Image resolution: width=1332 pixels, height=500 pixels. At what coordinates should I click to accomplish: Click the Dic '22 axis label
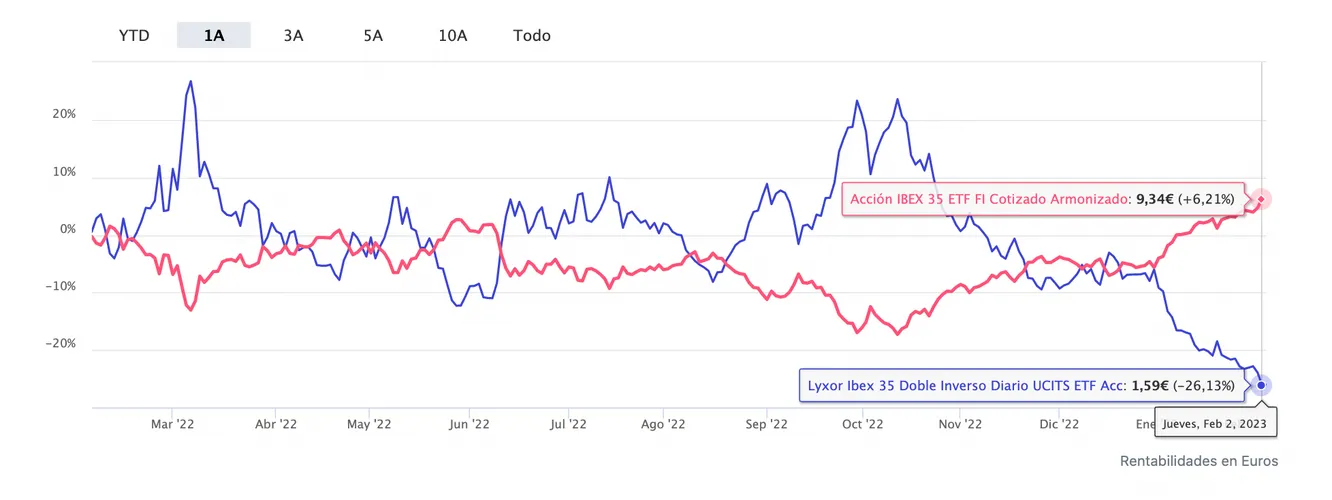(1059, 424)
